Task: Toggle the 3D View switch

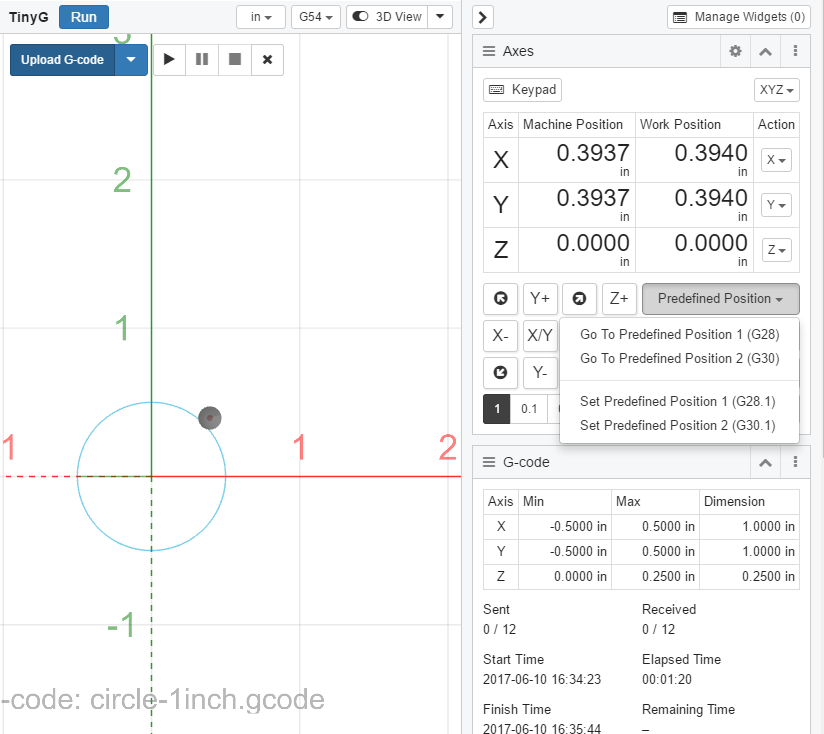Action: click(x=386, y=17)
